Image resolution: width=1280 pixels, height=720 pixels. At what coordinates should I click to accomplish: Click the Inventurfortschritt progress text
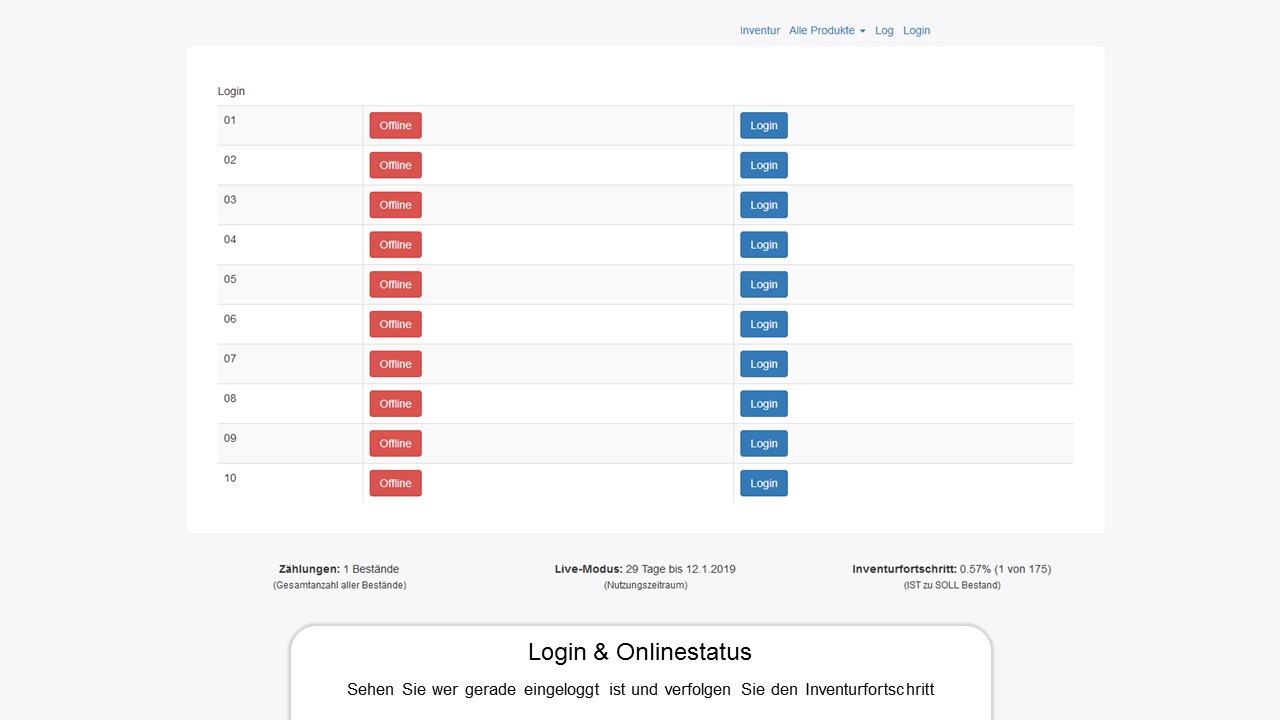tap(951, 569)
